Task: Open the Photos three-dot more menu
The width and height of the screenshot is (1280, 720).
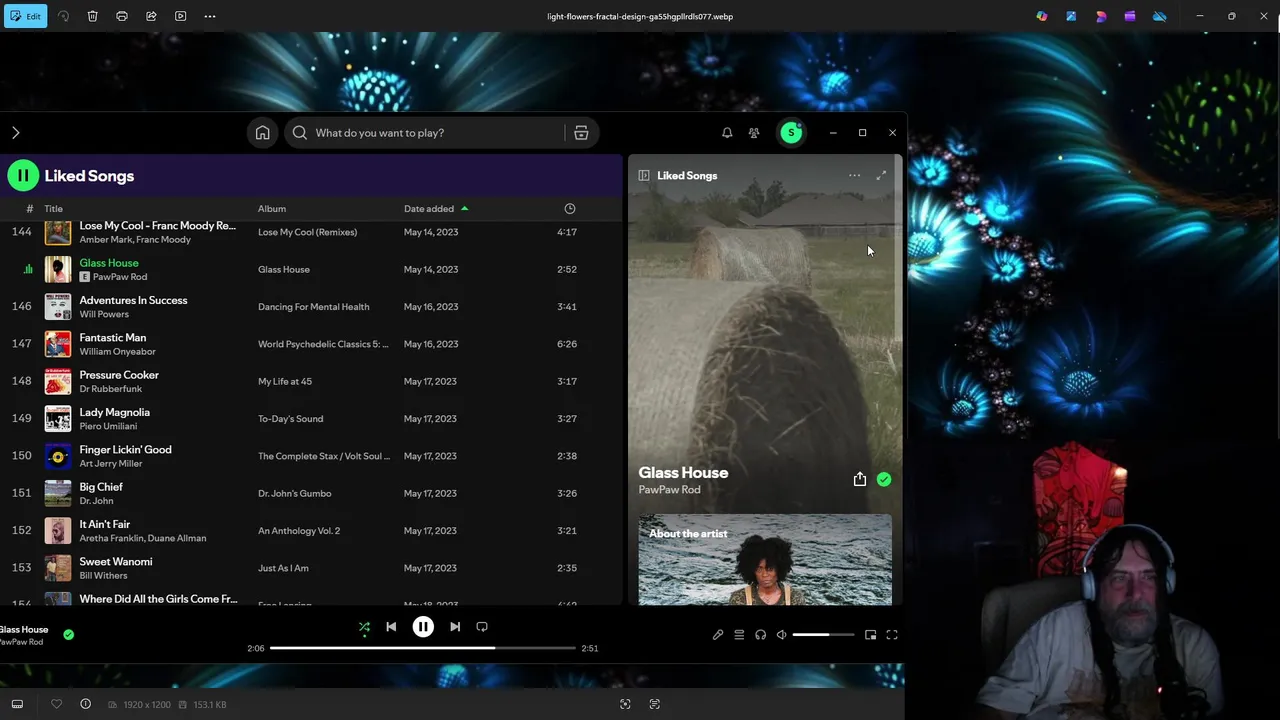Action: (x=210, y=16)
